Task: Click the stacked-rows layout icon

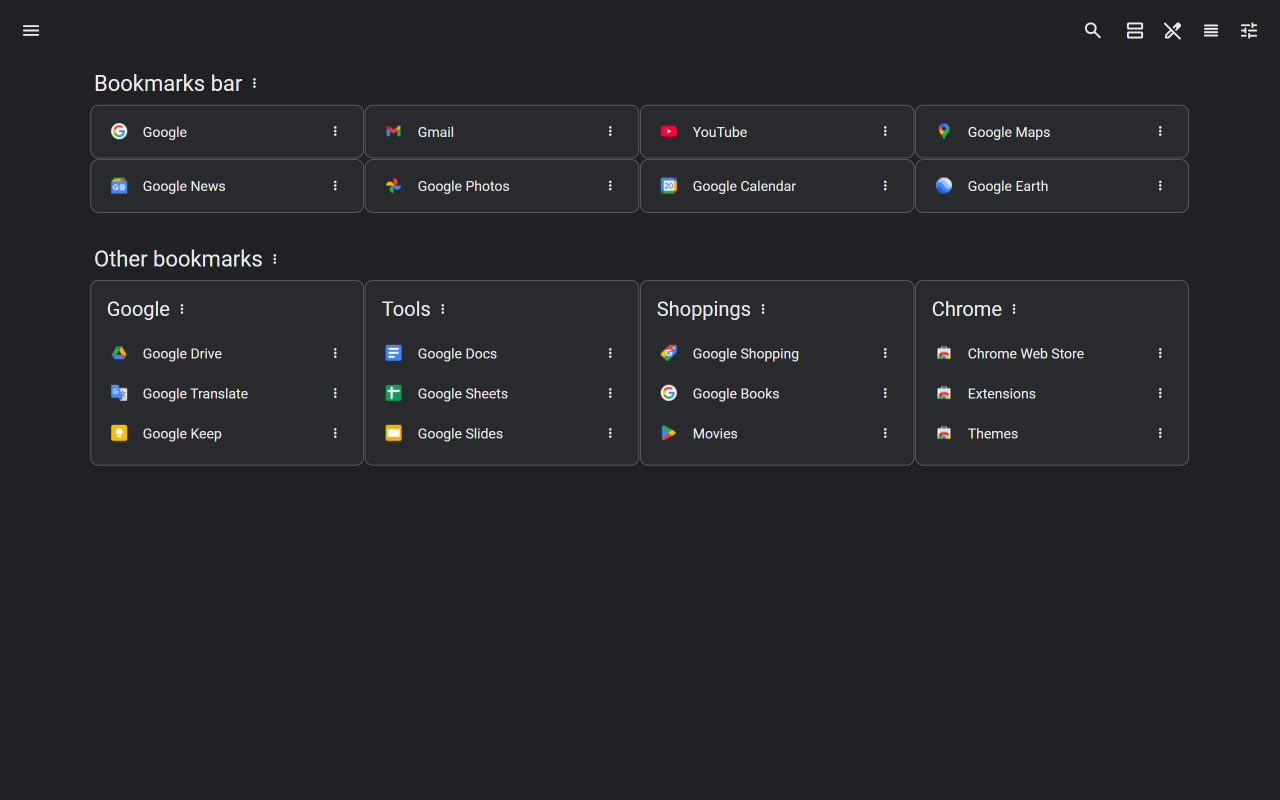Action: 1135,30
